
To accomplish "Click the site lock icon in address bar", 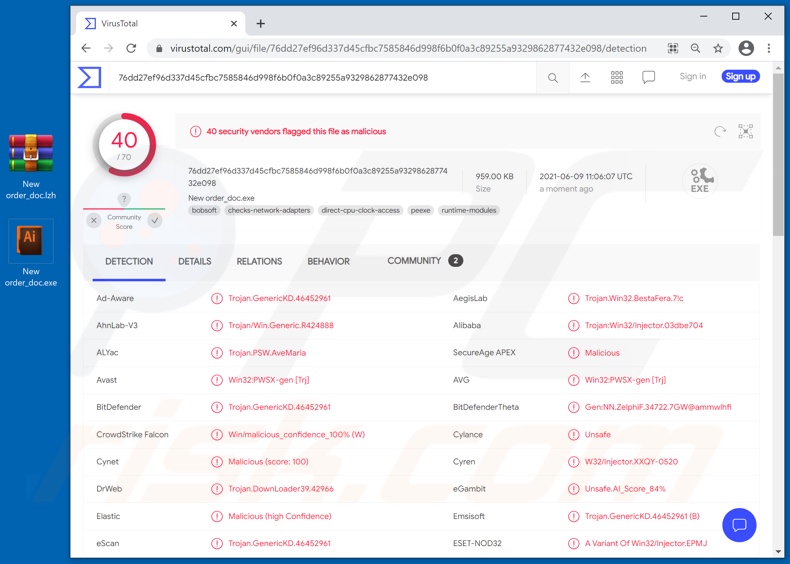I will [159, 48].
